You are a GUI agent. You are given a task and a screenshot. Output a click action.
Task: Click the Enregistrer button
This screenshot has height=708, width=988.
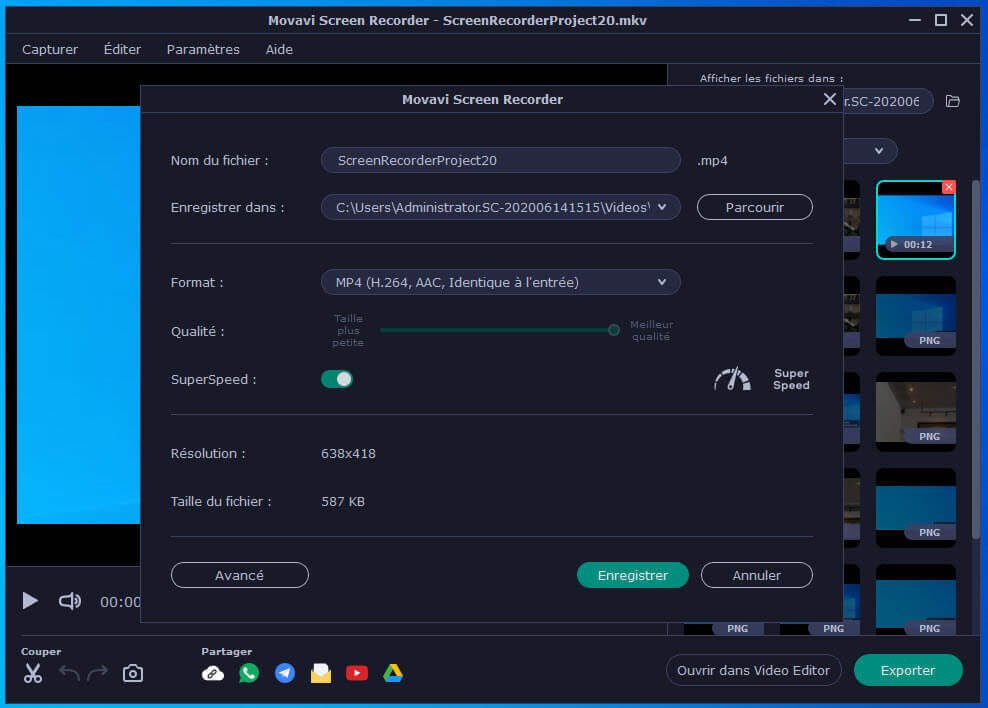coord(633,575)
